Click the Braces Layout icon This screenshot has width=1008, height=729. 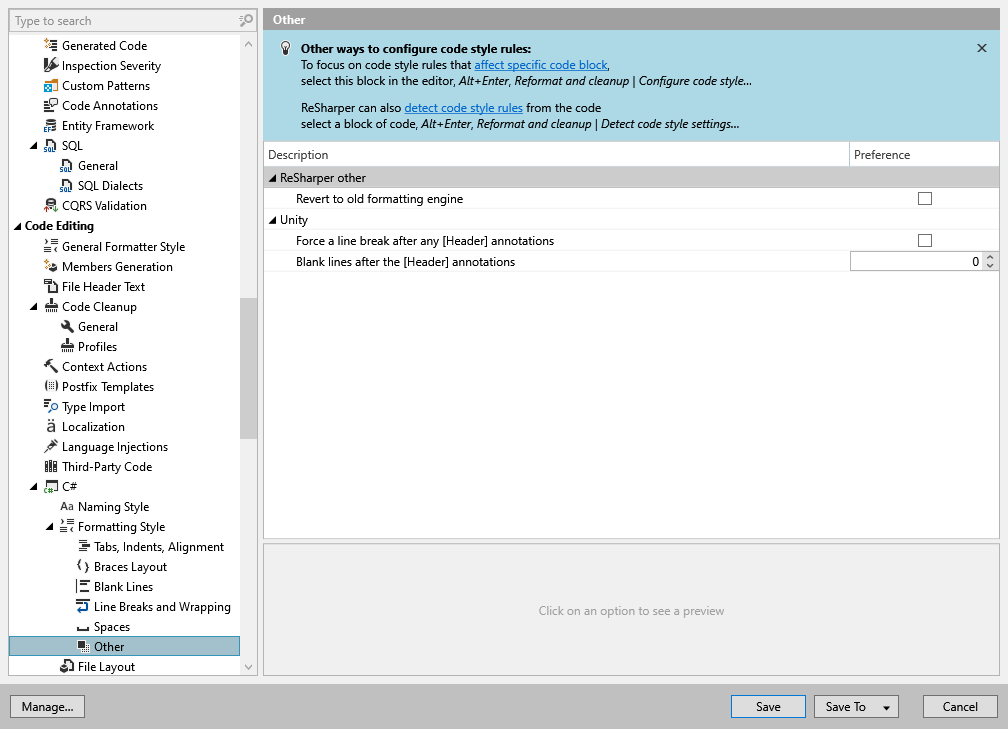point(83,566)
